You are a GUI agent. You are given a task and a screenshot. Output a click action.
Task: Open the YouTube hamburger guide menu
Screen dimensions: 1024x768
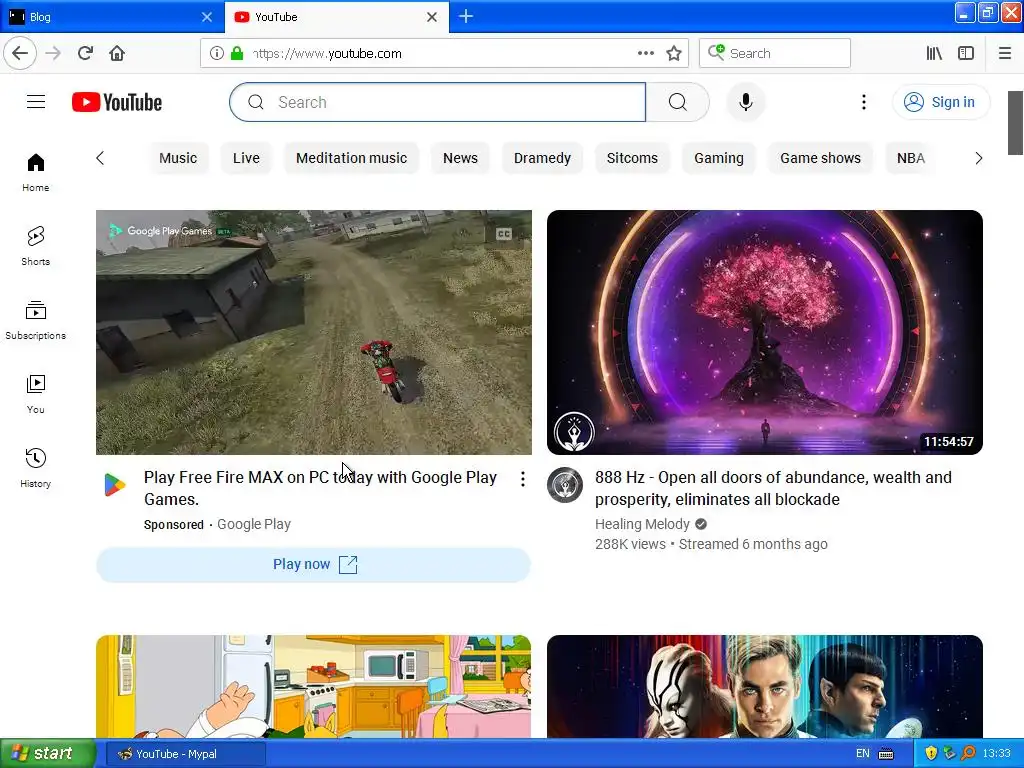pos(36,102)
